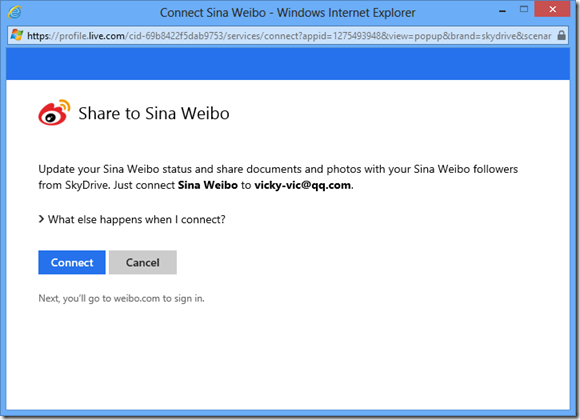This screenshot has height=420, width=580.
Task: Click the bold vicky-vic@qq.com email address
Action: (x=303, y=185)
